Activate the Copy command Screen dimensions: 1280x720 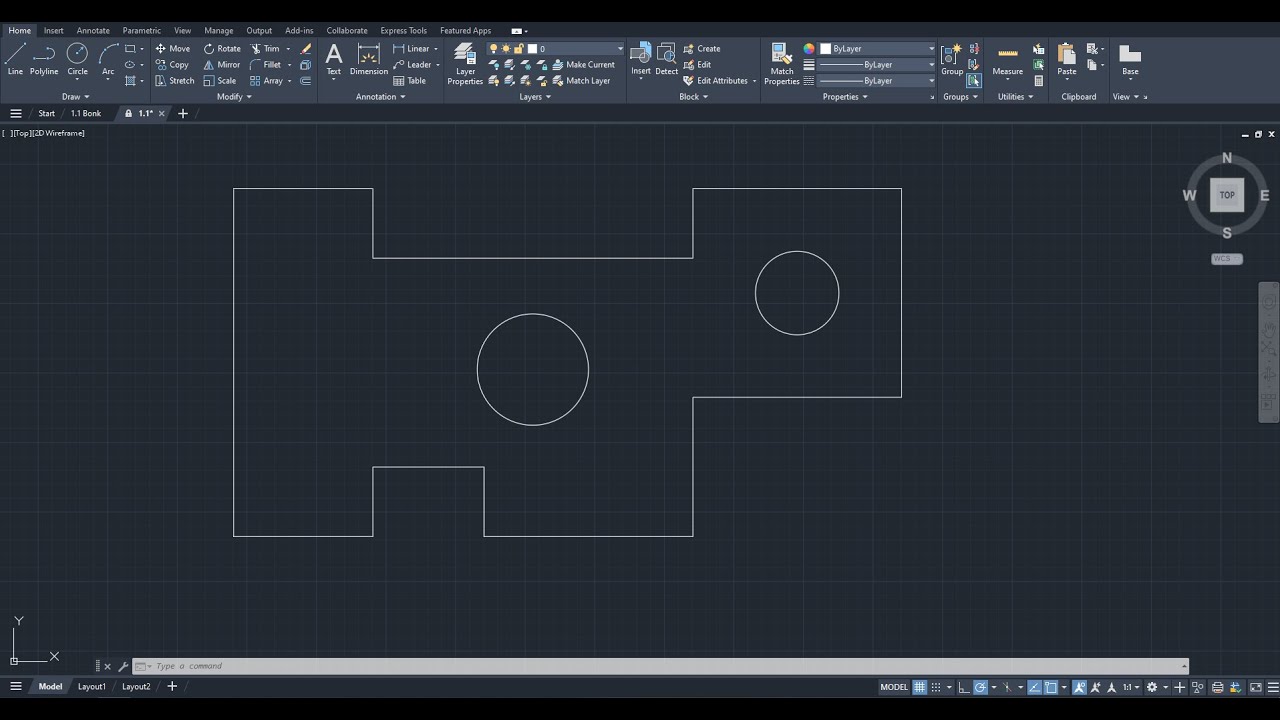click(x=172, y=64)
